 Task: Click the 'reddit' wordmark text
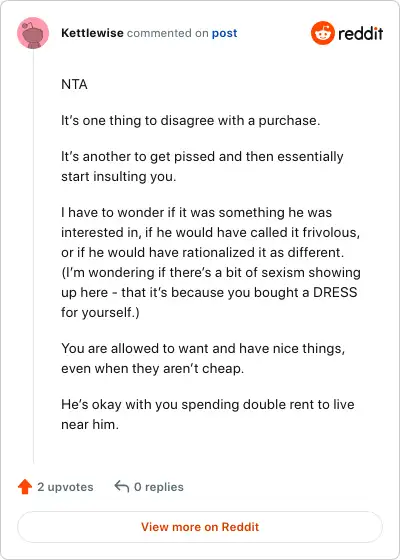pos(360,34)
